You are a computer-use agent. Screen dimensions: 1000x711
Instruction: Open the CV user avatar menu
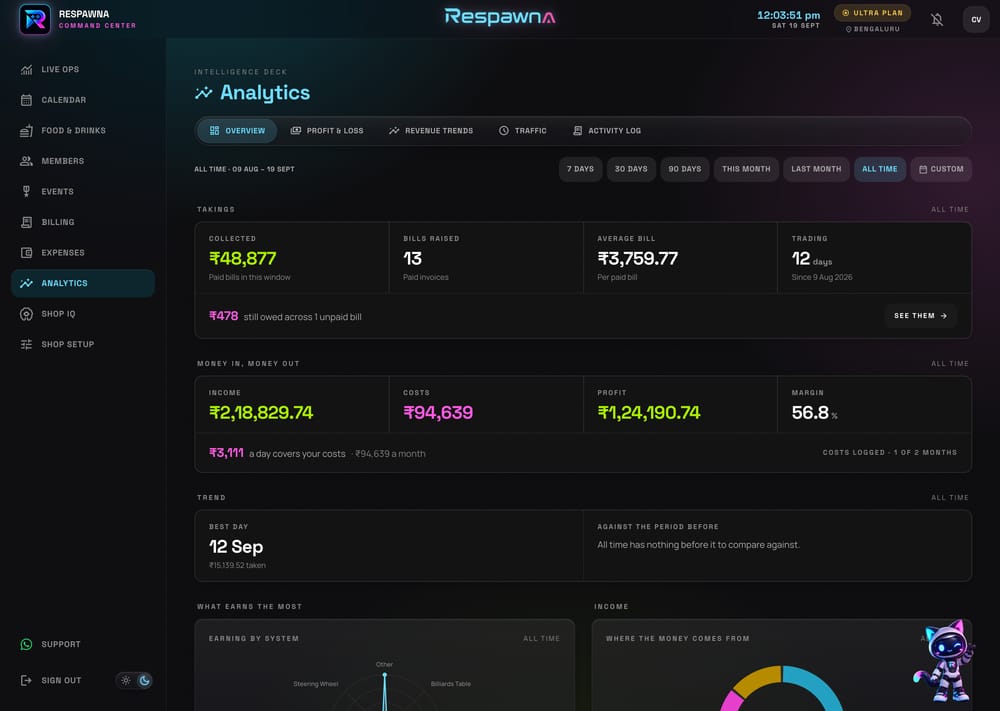coord(976,20)
